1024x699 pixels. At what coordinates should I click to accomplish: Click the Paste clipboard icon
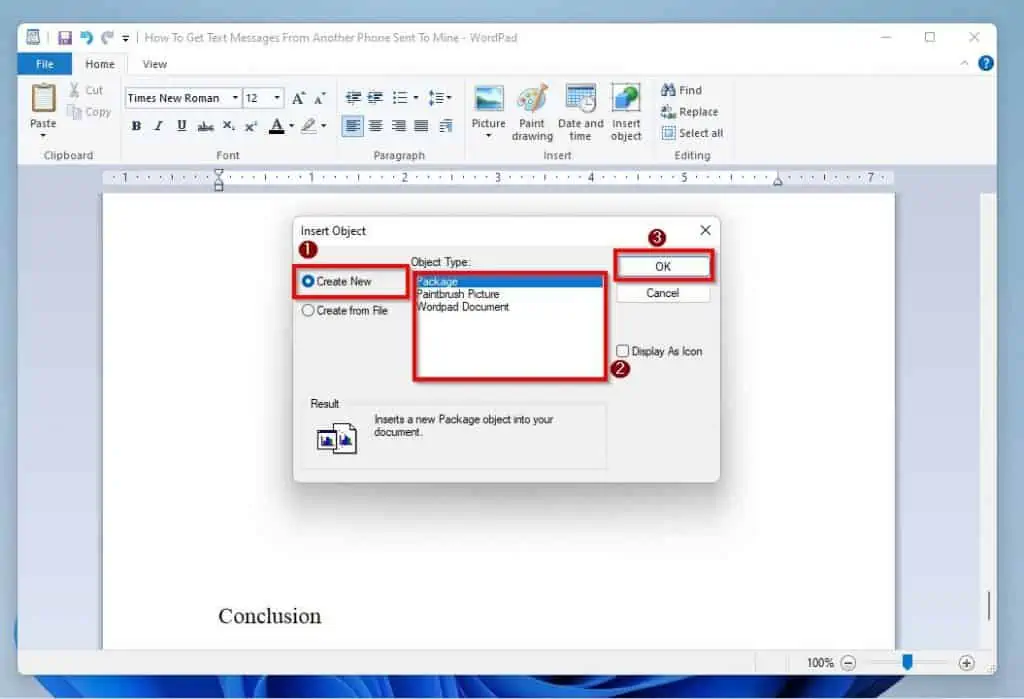coord(43,99)
